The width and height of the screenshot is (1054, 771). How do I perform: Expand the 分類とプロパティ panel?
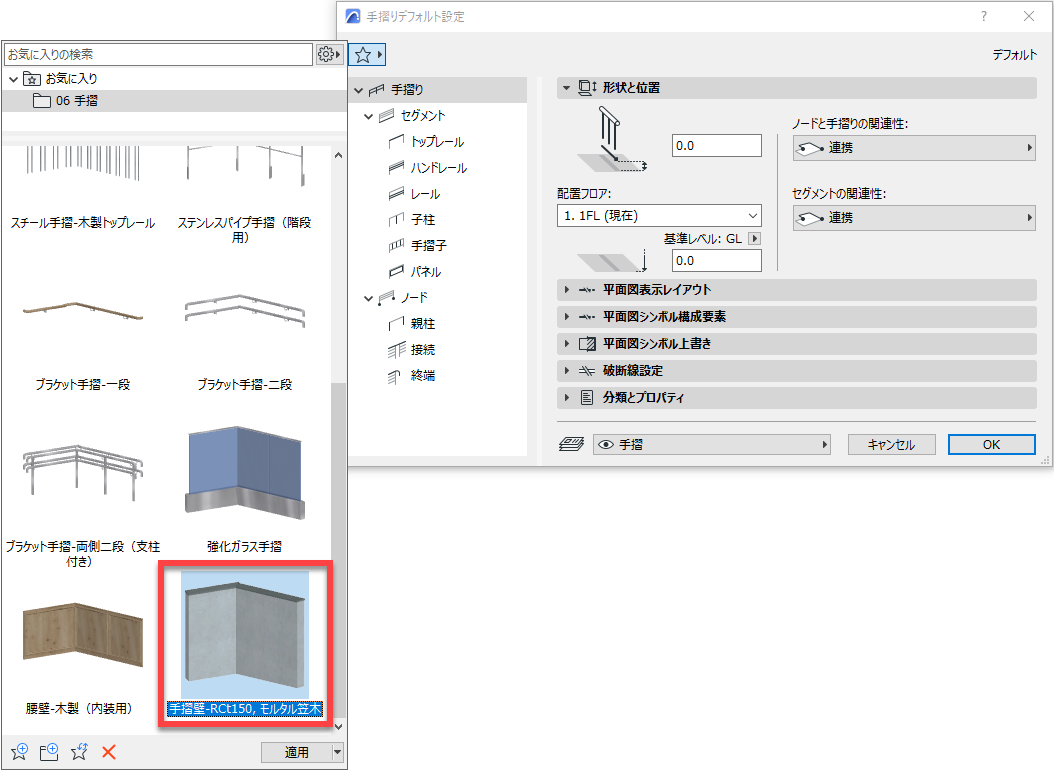pyautogui.click(x=567, y=397)
